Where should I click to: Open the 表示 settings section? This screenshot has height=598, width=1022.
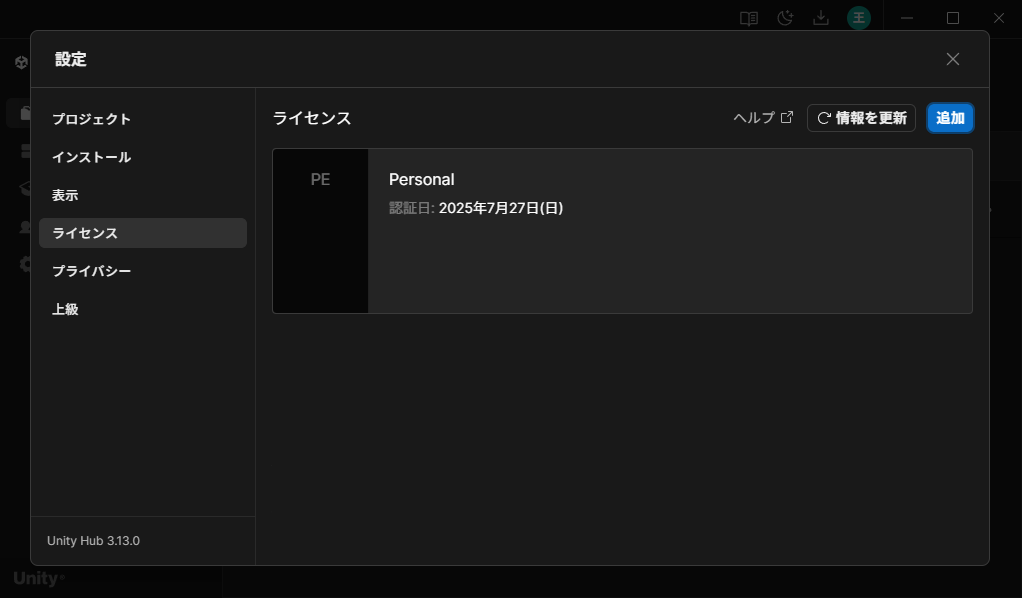click(143, 195)
